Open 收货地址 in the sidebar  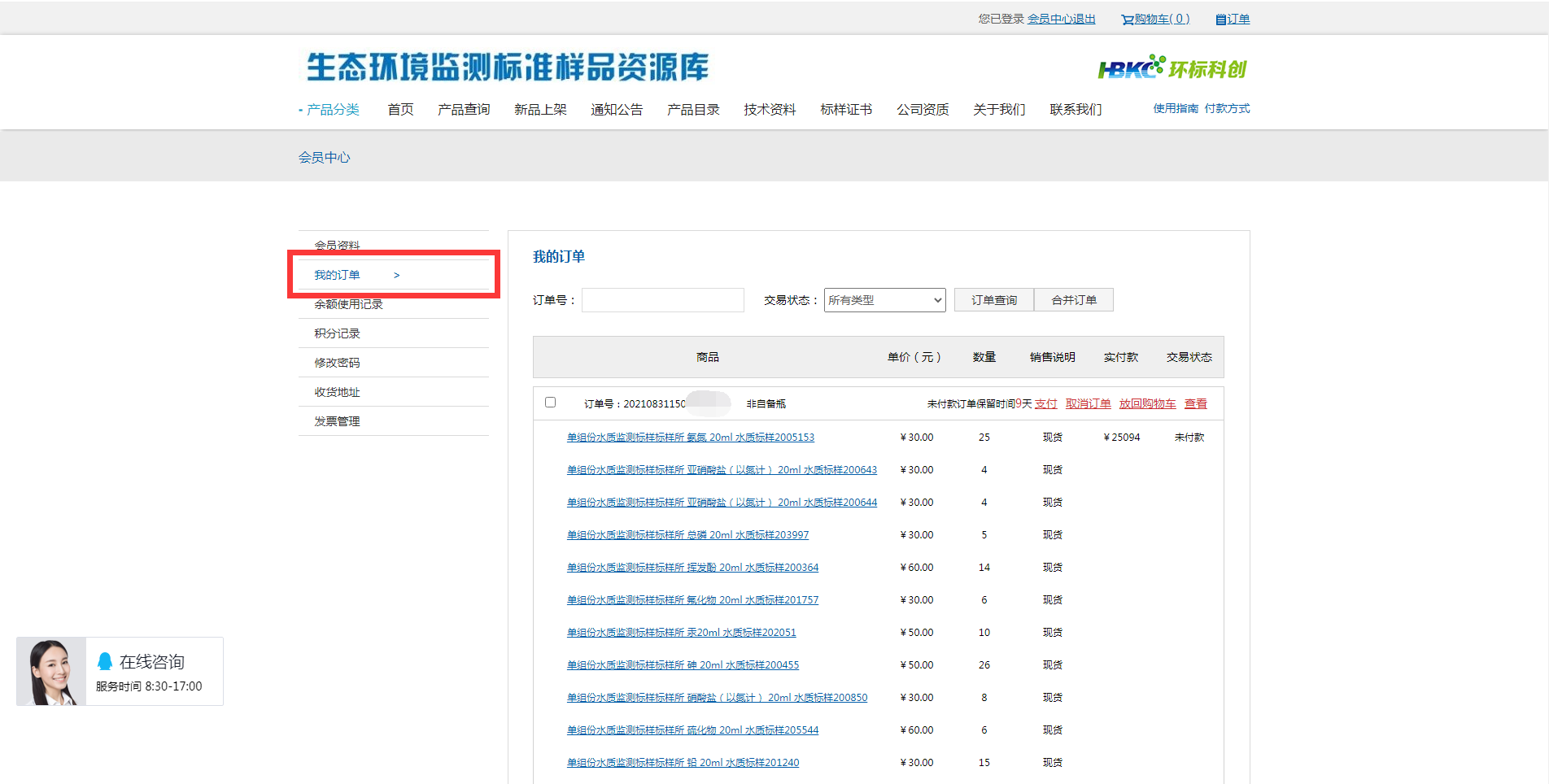pos(338,392)
